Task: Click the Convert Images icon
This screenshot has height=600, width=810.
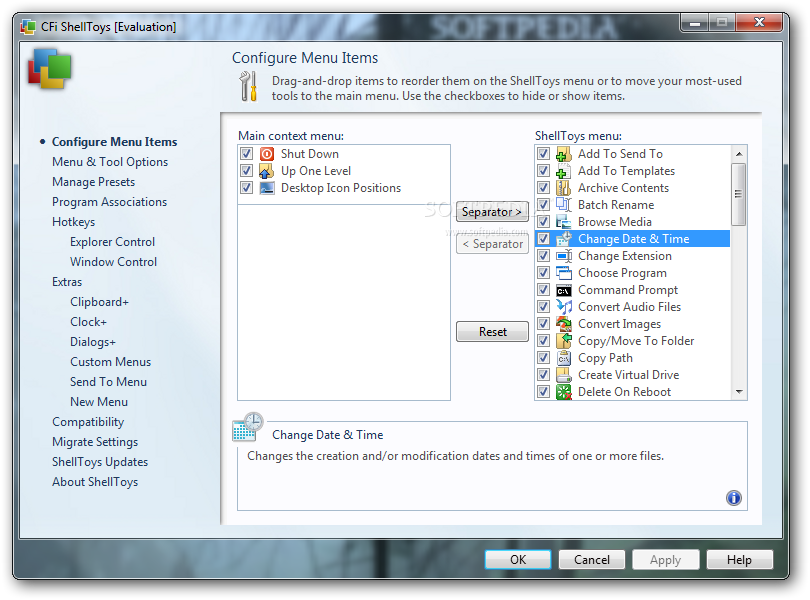Action: tap(564, 324)
